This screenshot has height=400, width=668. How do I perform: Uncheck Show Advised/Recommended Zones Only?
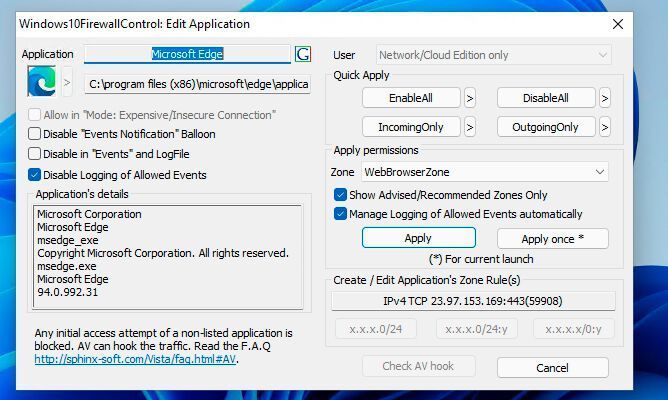pyautogui.click(x=340, y=195)
